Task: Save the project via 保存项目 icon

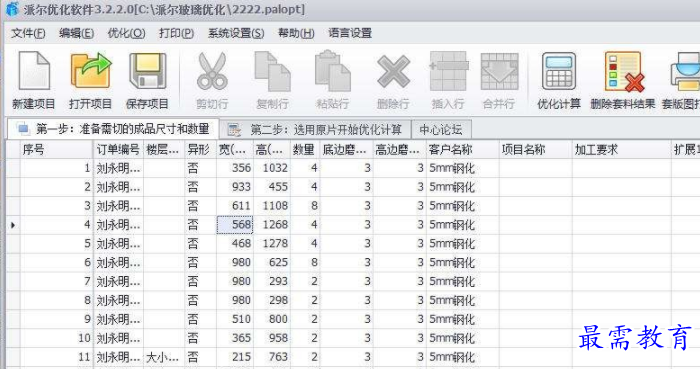Action: tap(147, 71)
